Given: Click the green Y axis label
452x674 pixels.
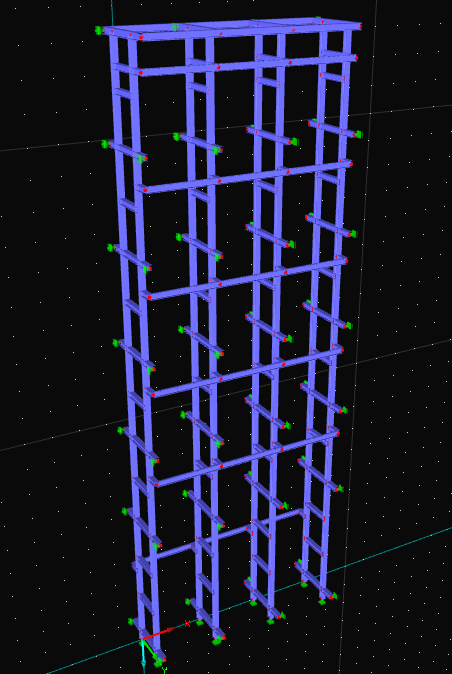Looking at the screenshot, I should click(164, 670).
